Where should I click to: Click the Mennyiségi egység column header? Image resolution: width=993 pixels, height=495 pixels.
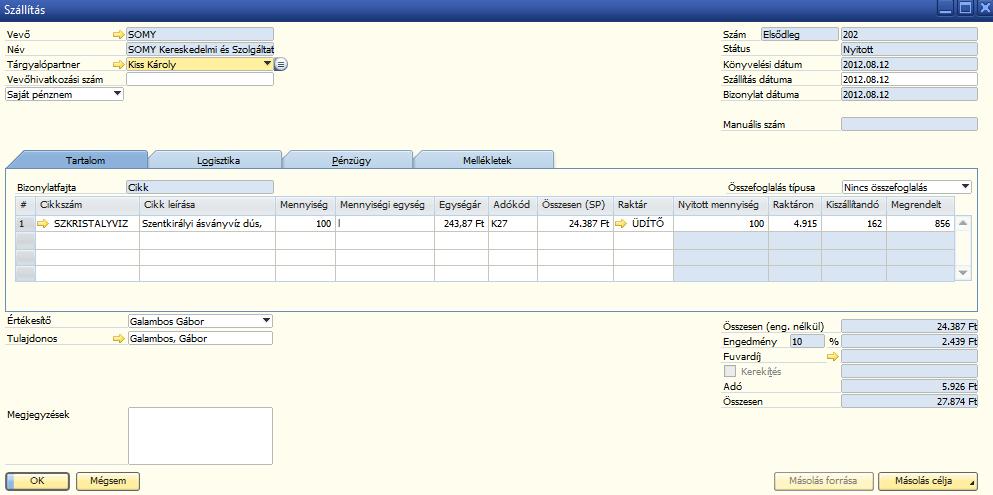tap(385, 205)
